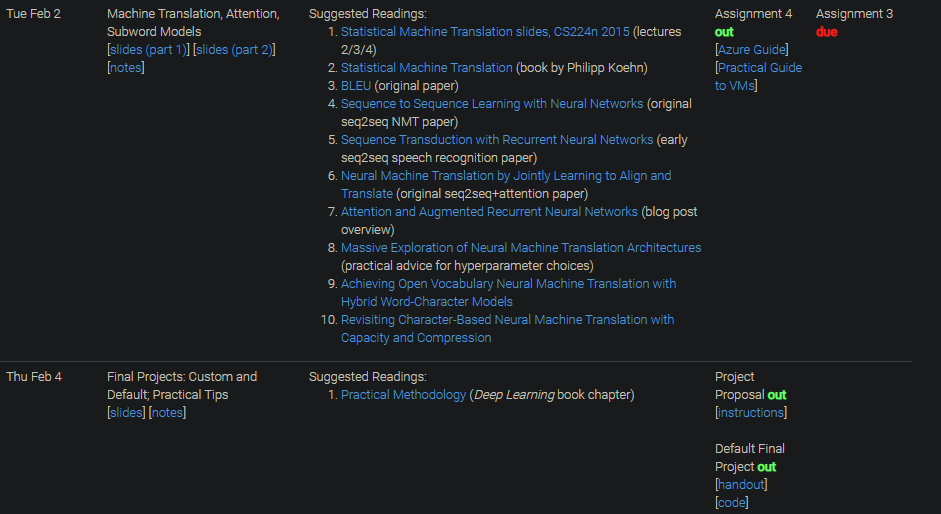Open Practical Methodology reading link
This screenshot has height=514, width=941.
(x=403, y=395)
